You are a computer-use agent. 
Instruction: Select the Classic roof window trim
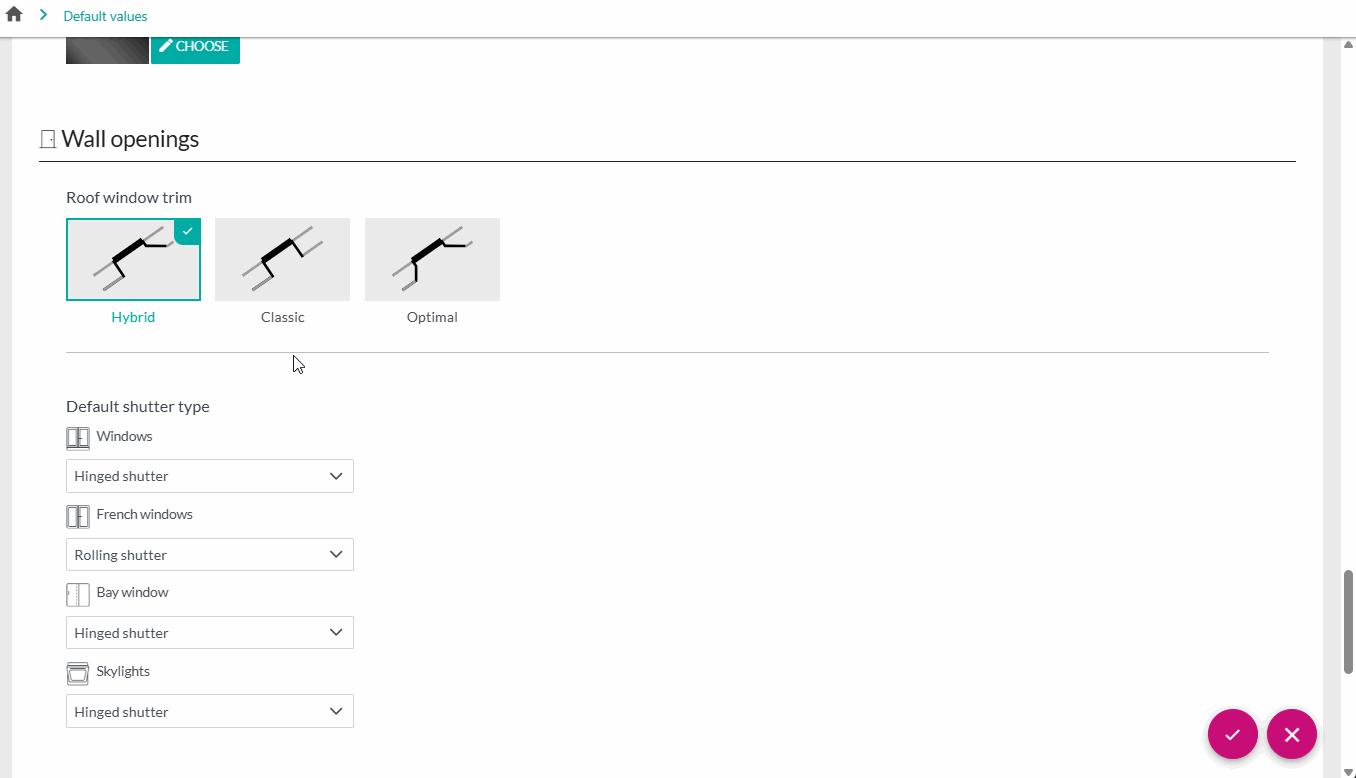point(282,259)
